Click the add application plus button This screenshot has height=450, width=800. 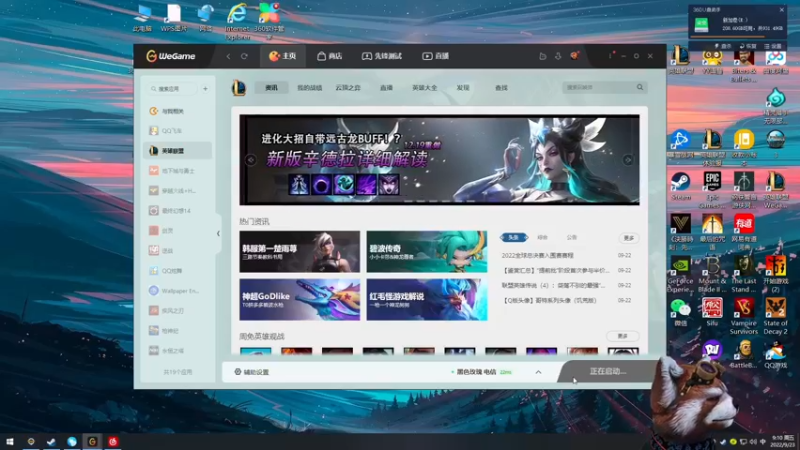[x=205, y=89]
